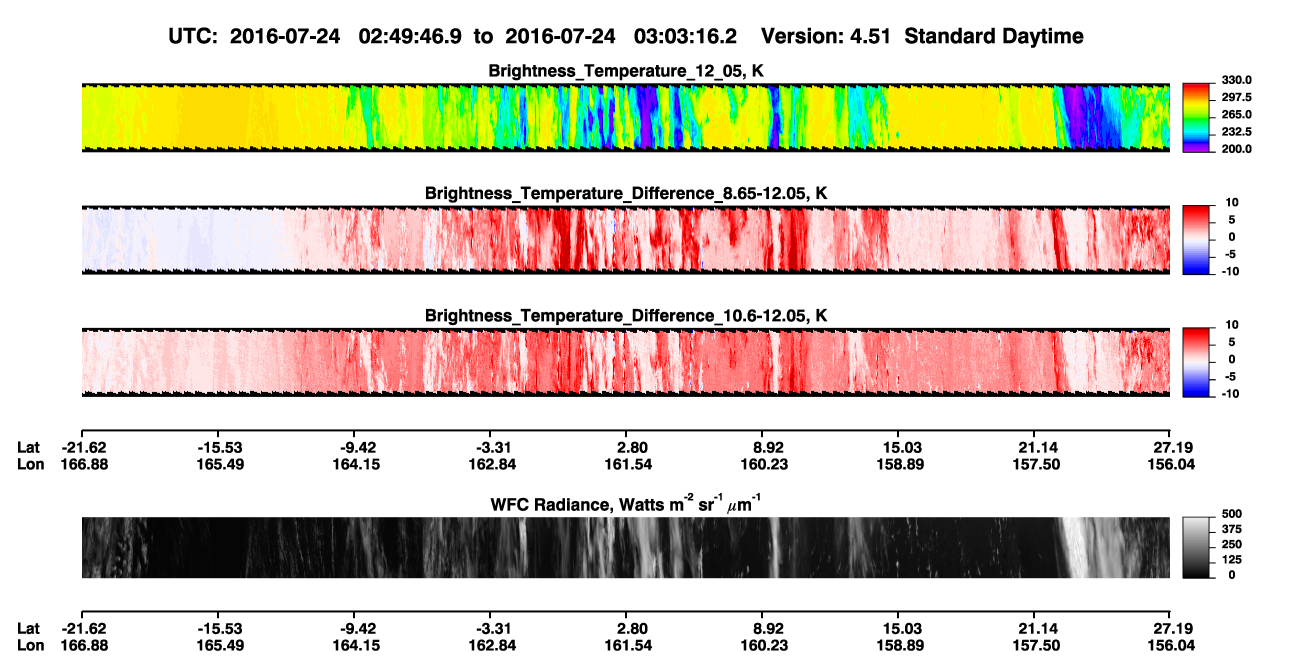Click longitude 156.04 below the WFC panel
Viewport: 1300px width, 667px height.
coord(1171,645)
